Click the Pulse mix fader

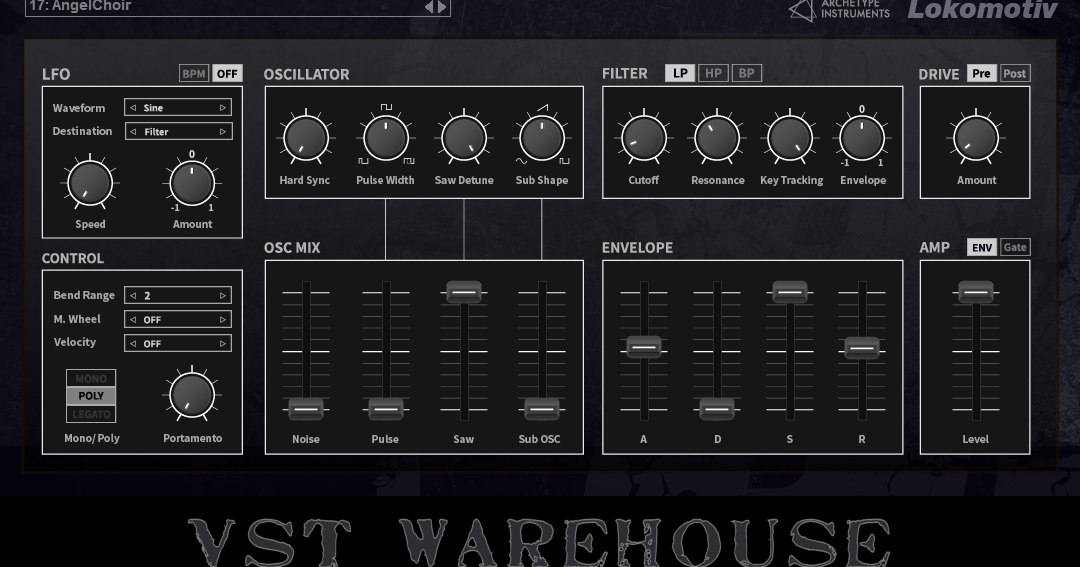click(x=386, y=409)
